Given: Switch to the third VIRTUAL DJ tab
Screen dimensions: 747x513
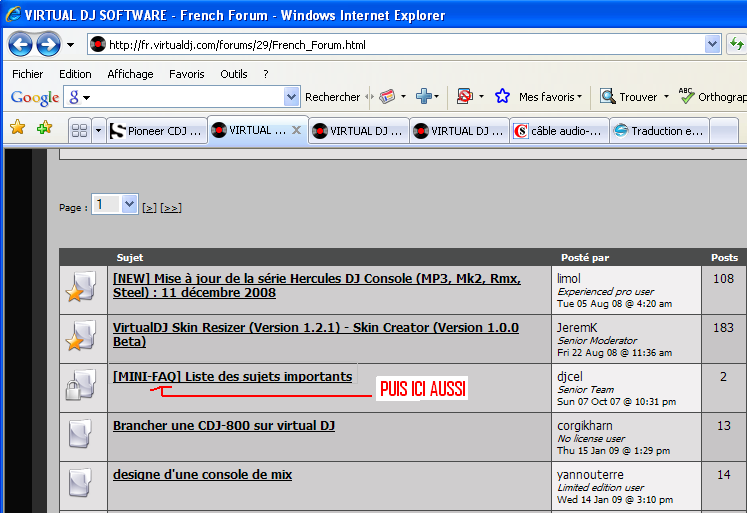Looking at the screenshot, I should pyautogui.click(x=460, y=131).
